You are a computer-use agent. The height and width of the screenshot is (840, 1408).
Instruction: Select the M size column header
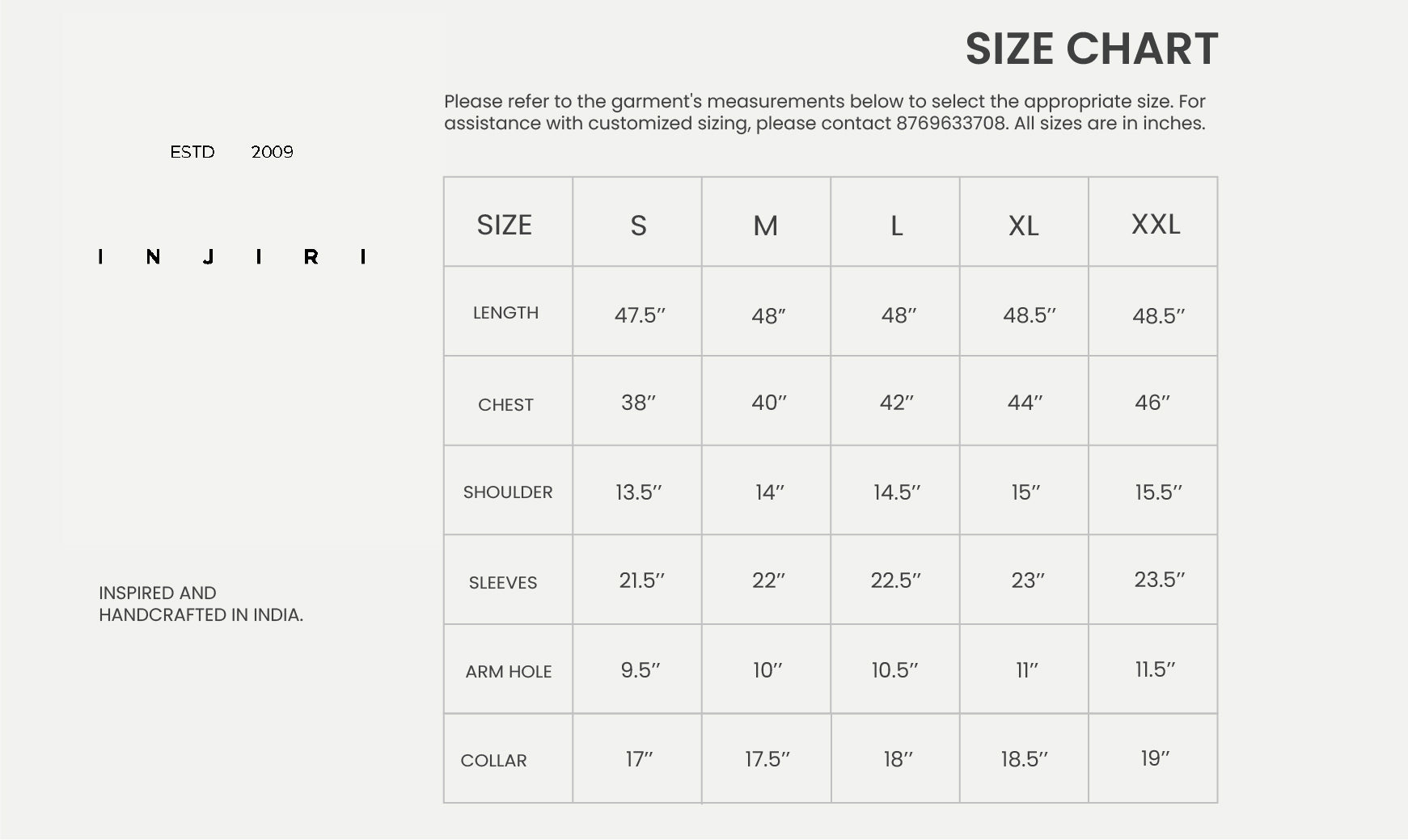(765, 226)
